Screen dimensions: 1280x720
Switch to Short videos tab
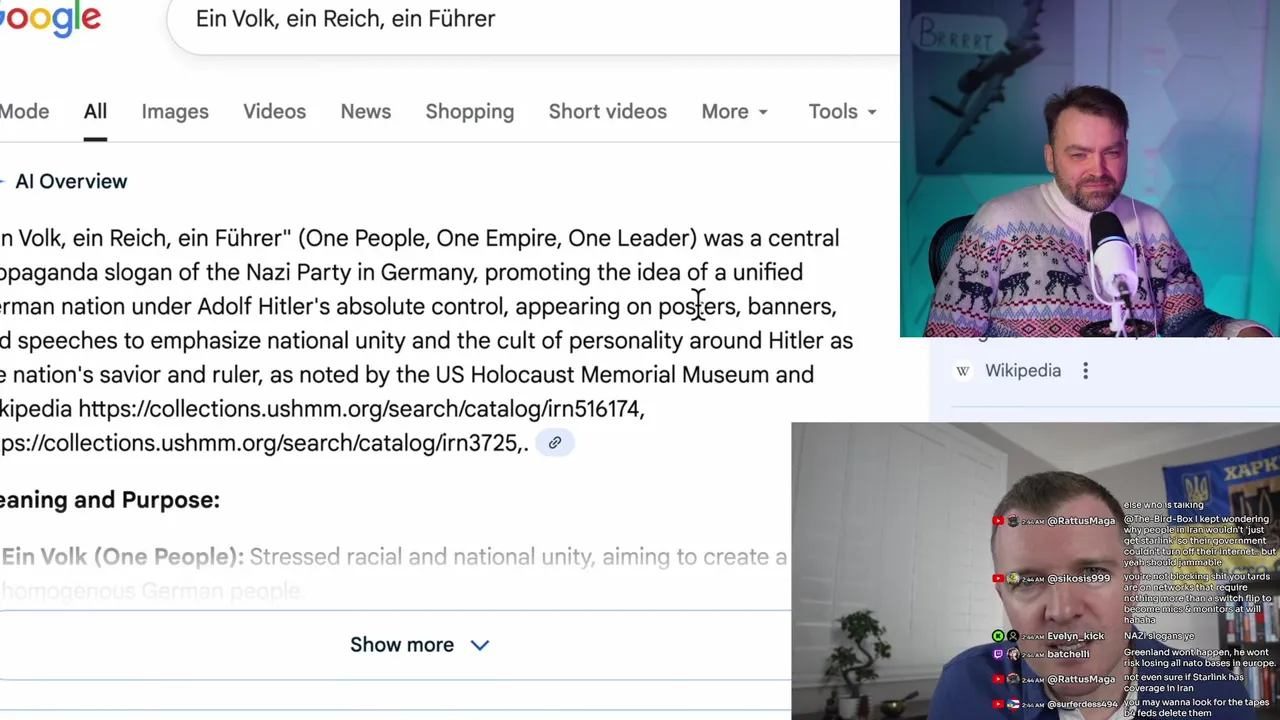point(607,112)
